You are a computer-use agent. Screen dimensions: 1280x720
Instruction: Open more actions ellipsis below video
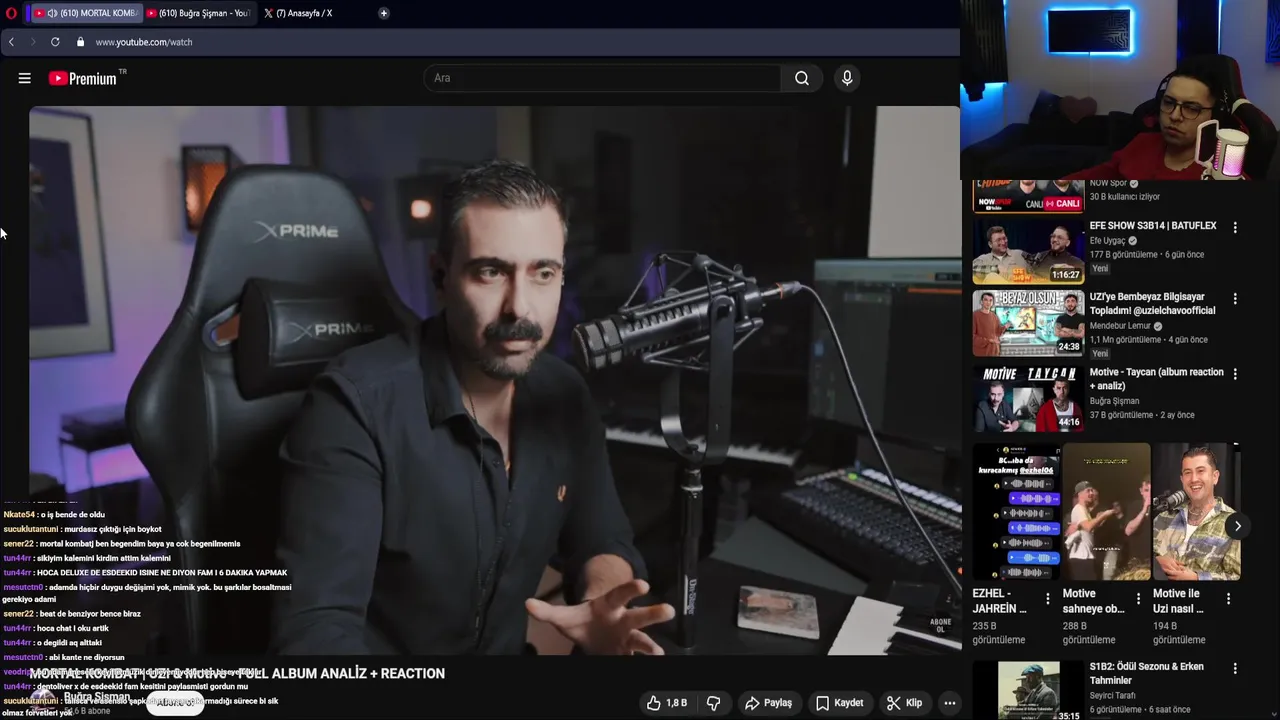pos(950,703)
